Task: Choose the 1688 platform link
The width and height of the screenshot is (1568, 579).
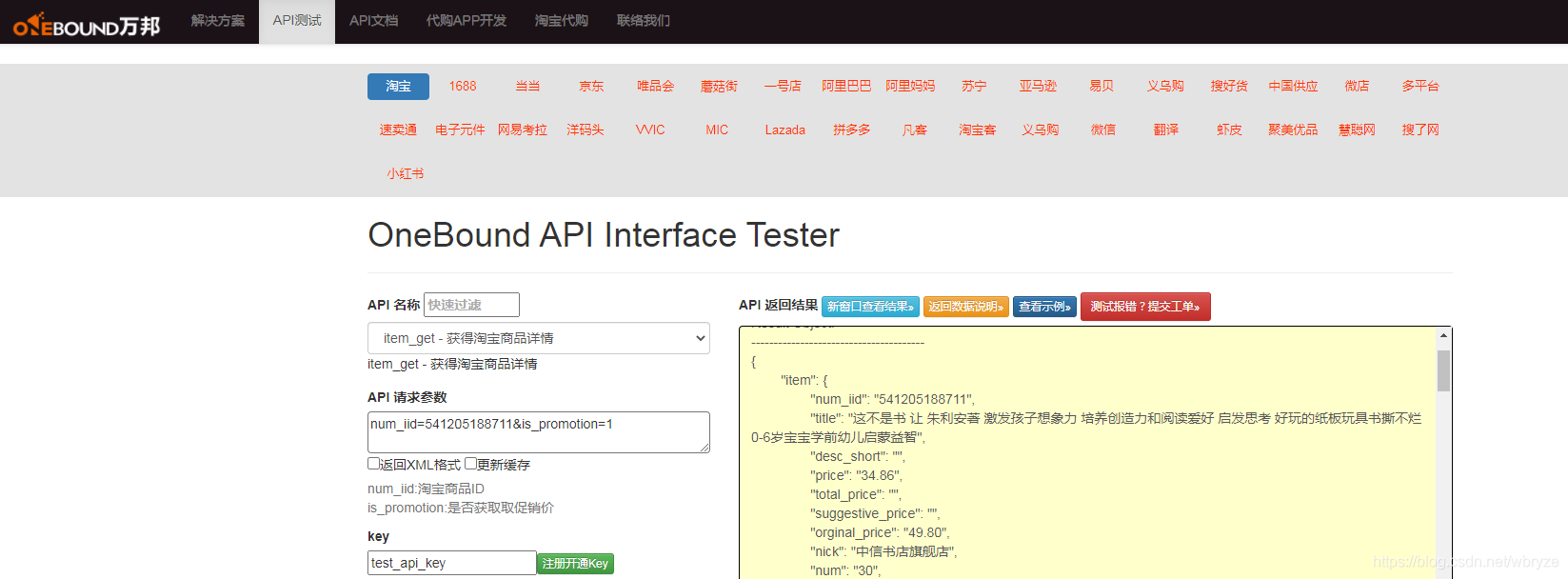Action: (463, 87)
